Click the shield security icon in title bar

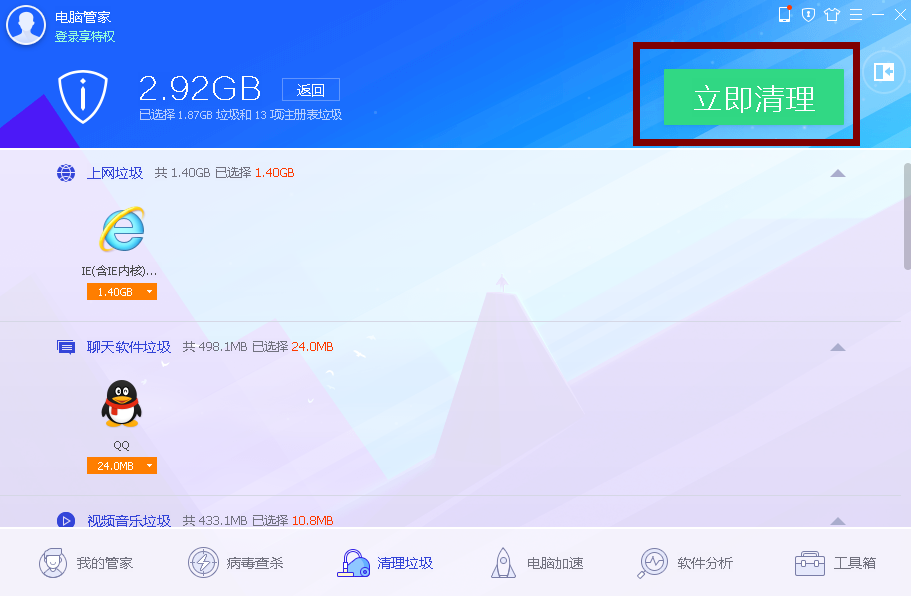click(808, 15)
